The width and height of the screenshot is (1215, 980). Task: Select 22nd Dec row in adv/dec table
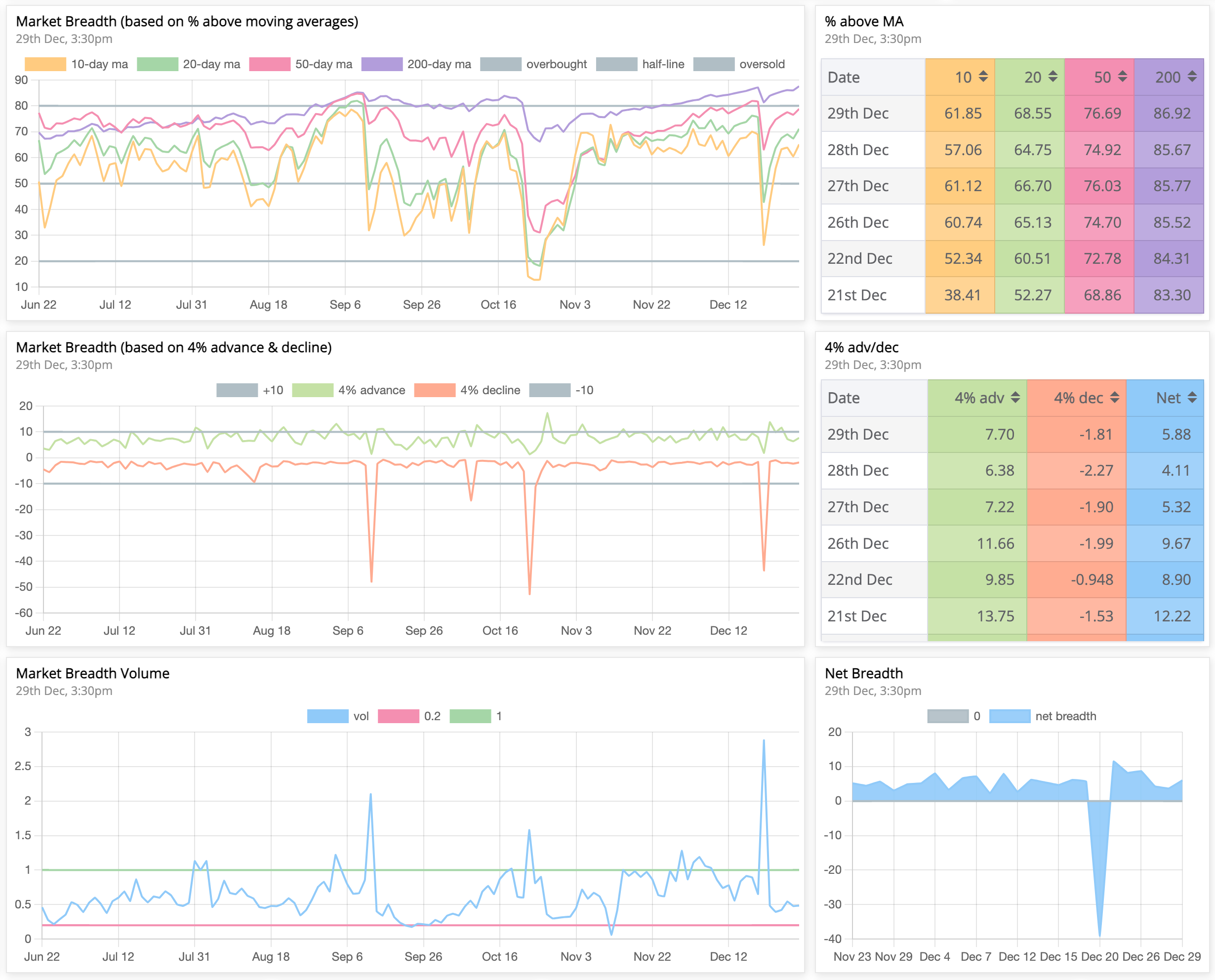tap(1012, 580)
